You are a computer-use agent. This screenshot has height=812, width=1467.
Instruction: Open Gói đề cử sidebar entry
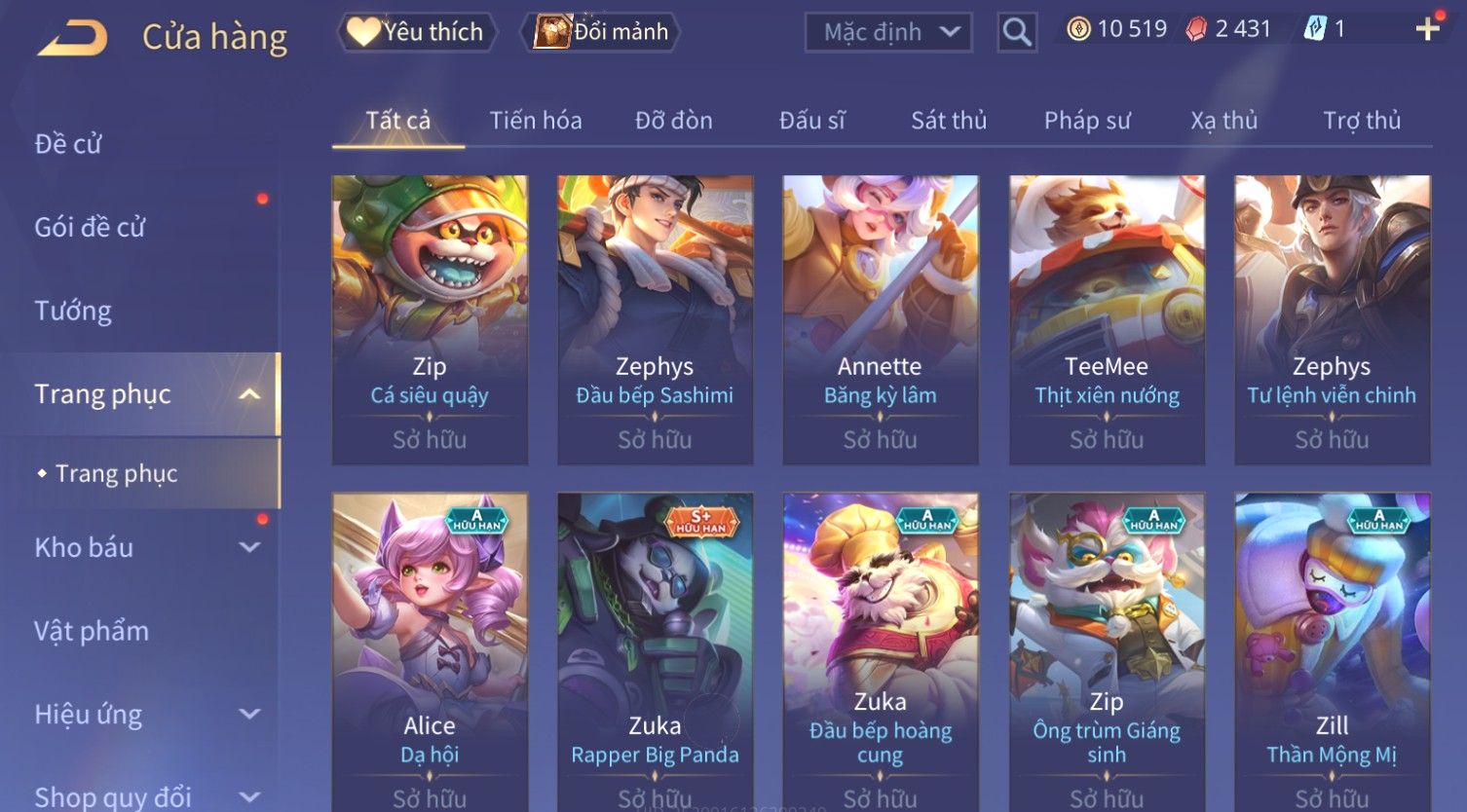click(90, 227)
